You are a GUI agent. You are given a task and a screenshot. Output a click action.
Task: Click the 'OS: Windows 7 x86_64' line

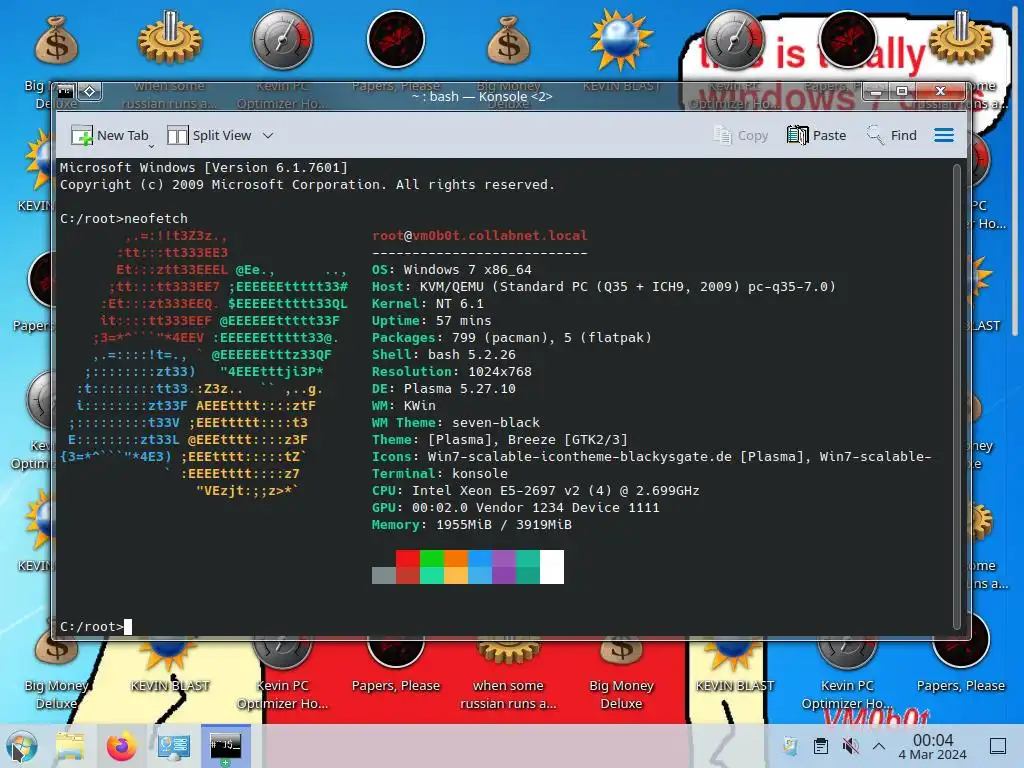click(x=451, y=269)
